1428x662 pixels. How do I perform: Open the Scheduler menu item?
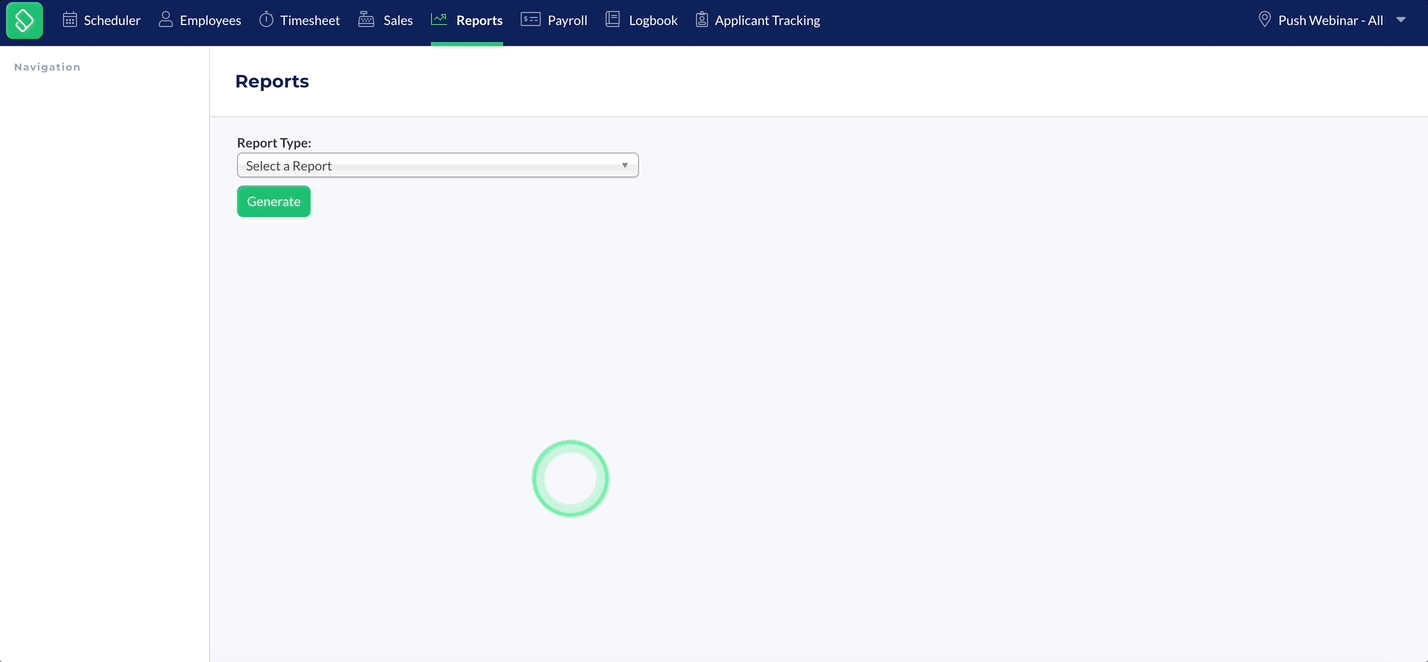pyautogui.click(x=102, y=20)
